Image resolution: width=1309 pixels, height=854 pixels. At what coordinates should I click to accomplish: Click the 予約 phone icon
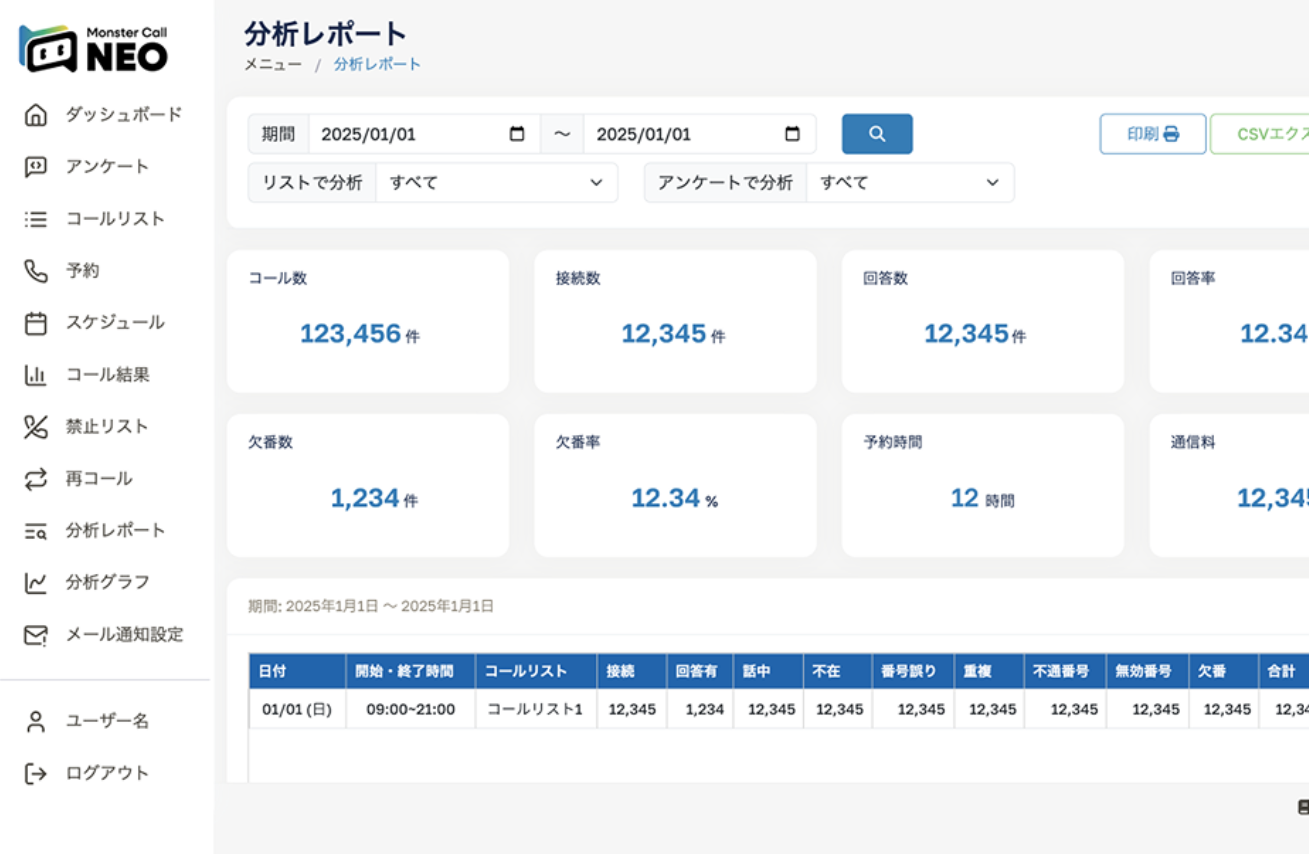click(x=36, y=271)
